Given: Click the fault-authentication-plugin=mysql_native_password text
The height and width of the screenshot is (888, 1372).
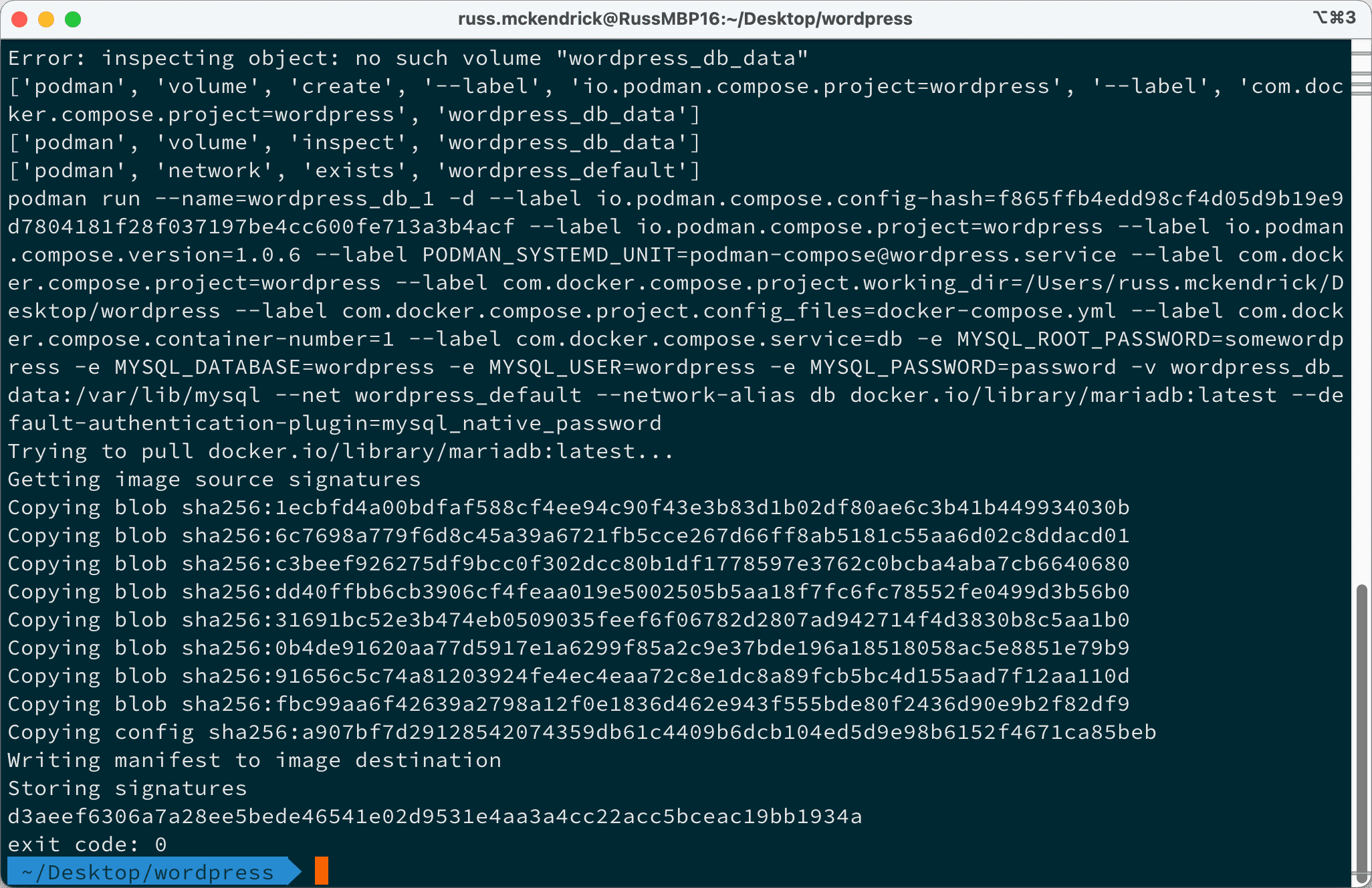Looking at the screenshot, I should [335, 423].
